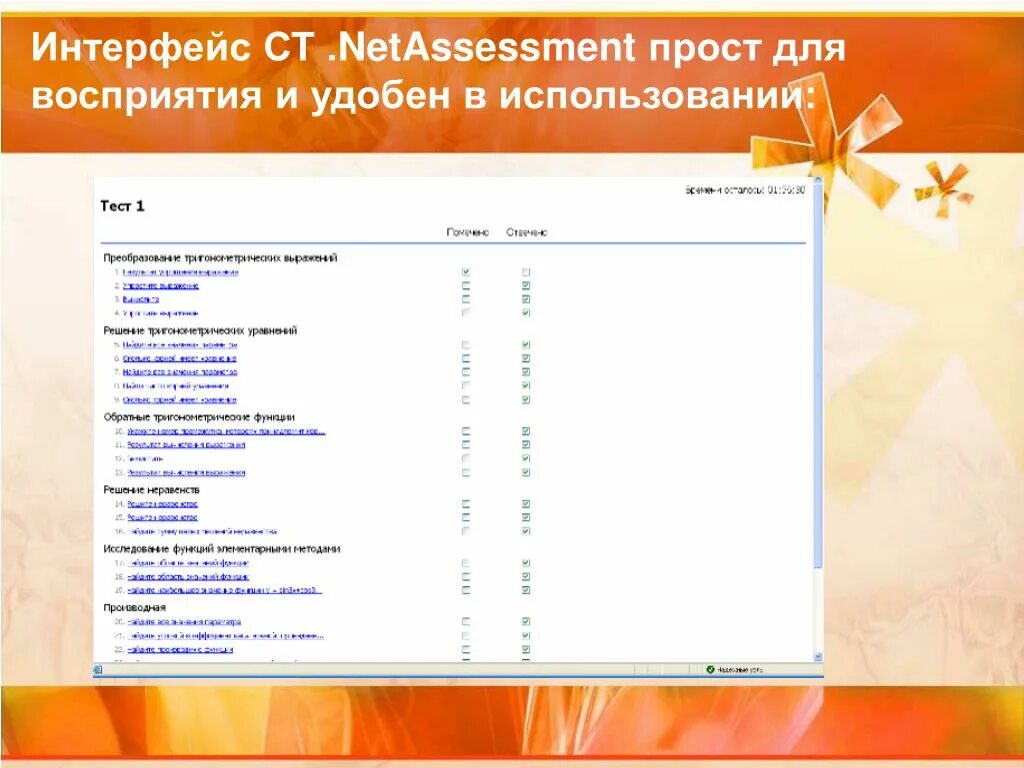This screenshot has height=768, width=1024.
Task: Click the remaining time counter at the top right
Action: tap(745, 190)
